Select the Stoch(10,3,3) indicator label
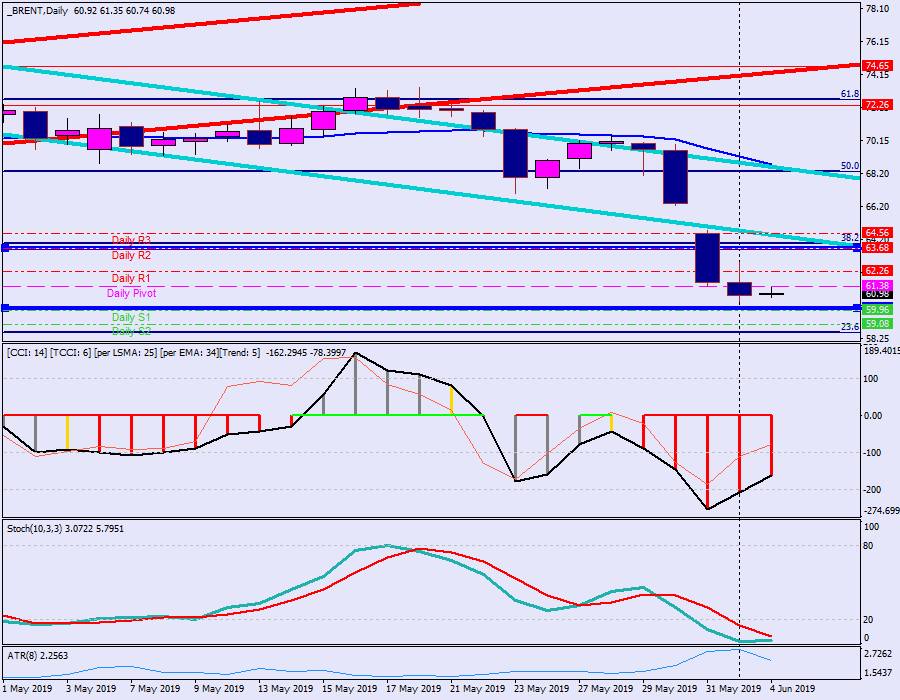 45,527
